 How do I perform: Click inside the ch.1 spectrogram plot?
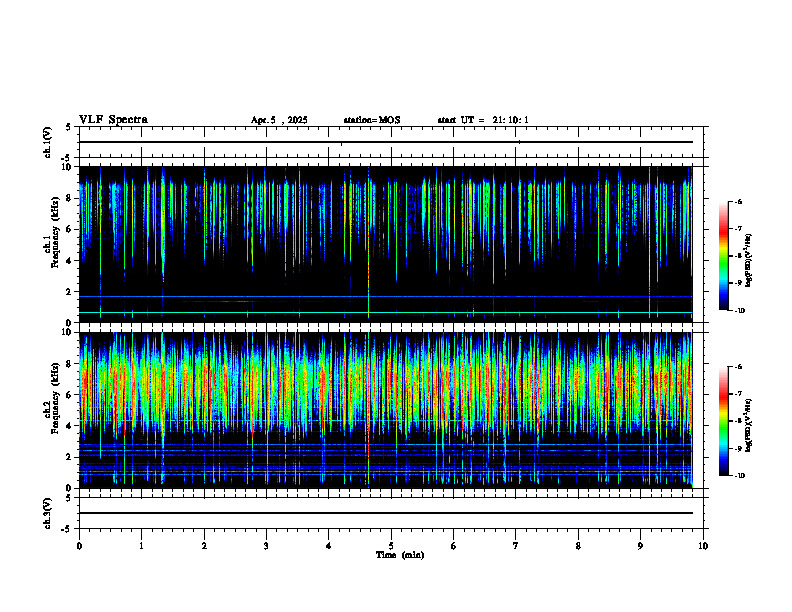(385, 244)
